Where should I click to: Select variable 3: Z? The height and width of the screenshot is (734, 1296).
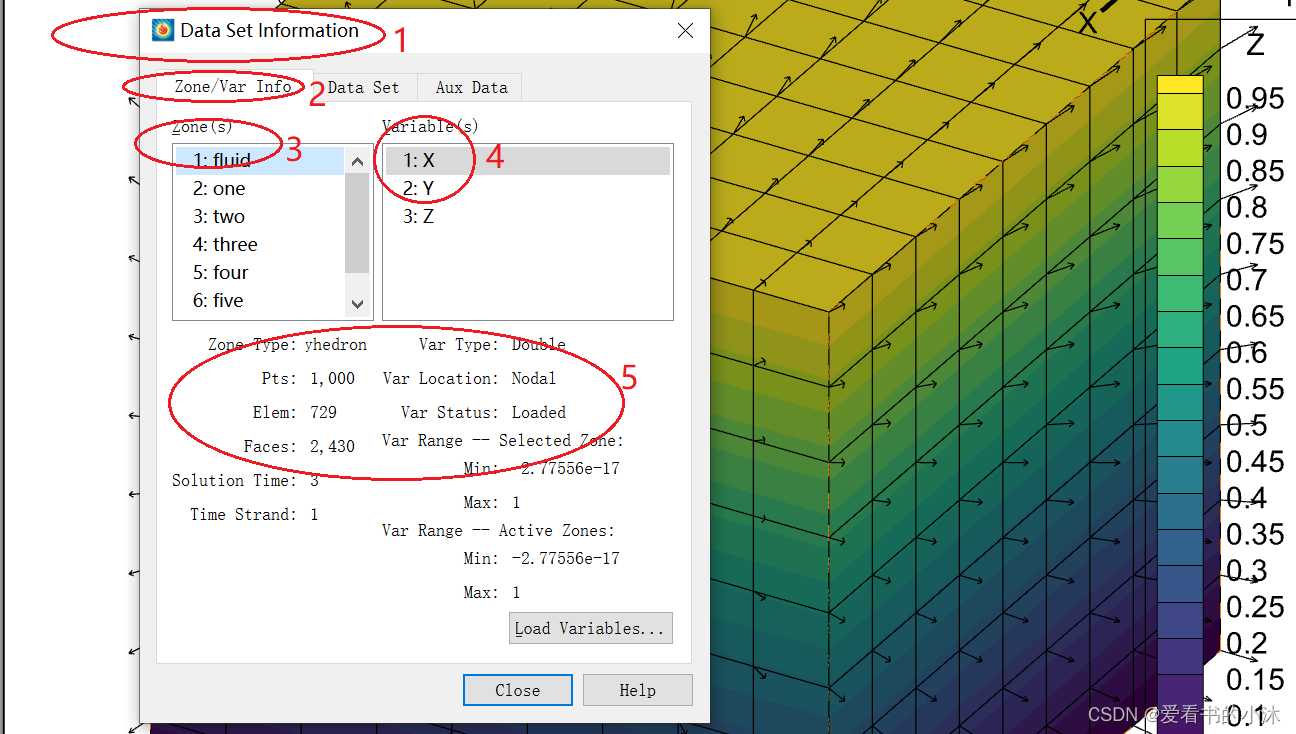click(x=419, y=217)
